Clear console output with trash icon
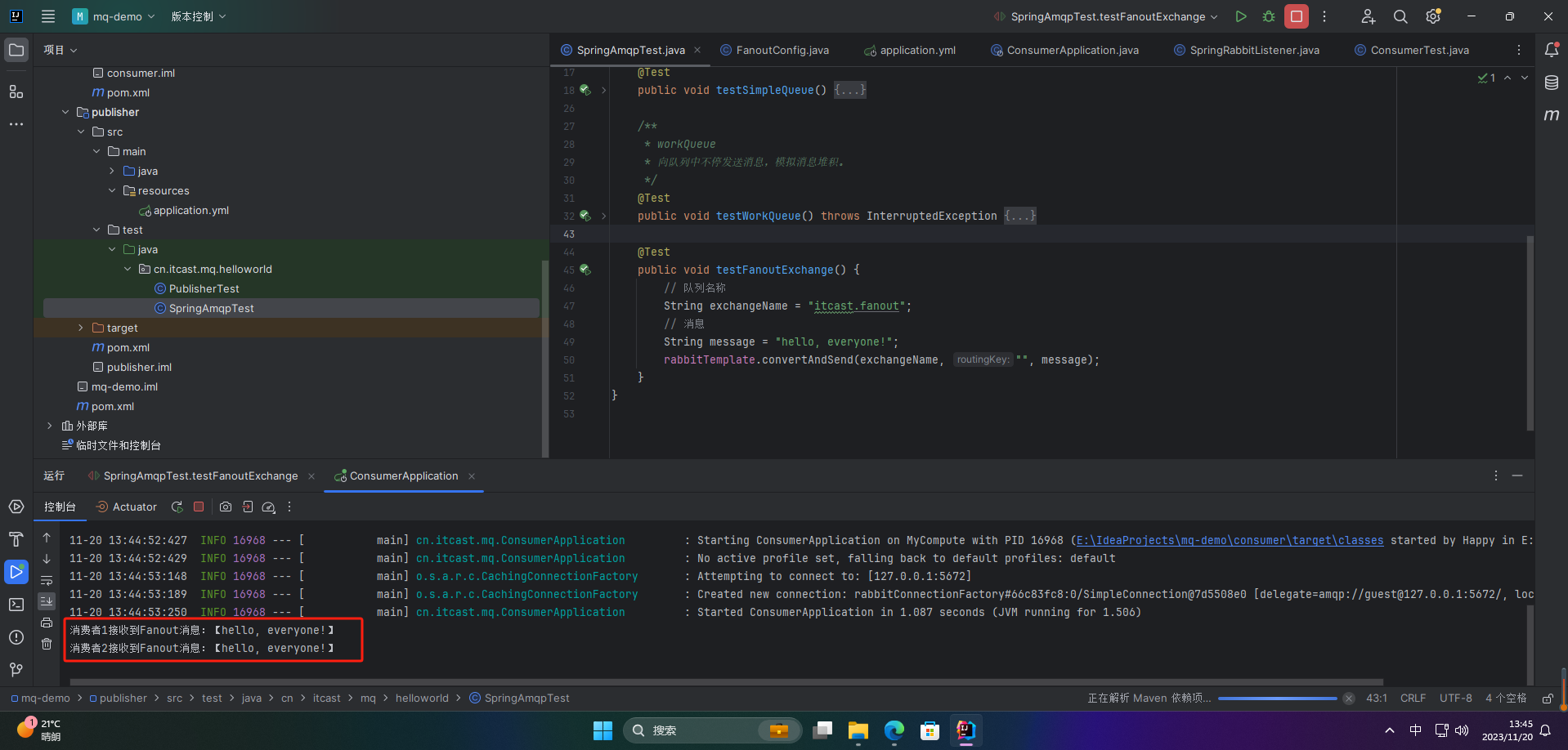The height and width of the screenshot is (750, 1568). (47, 644)
